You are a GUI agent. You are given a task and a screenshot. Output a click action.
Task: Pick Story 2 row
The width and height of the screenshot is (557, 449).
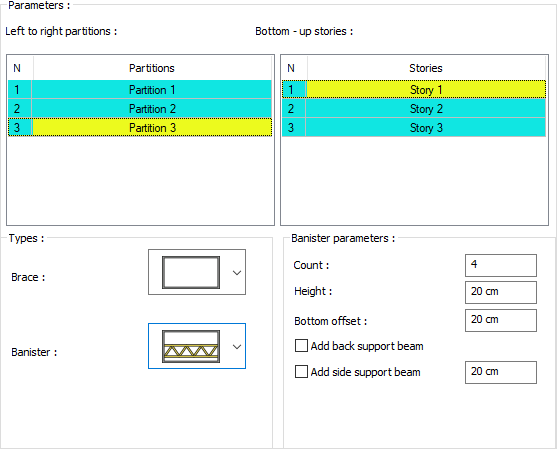414,109
